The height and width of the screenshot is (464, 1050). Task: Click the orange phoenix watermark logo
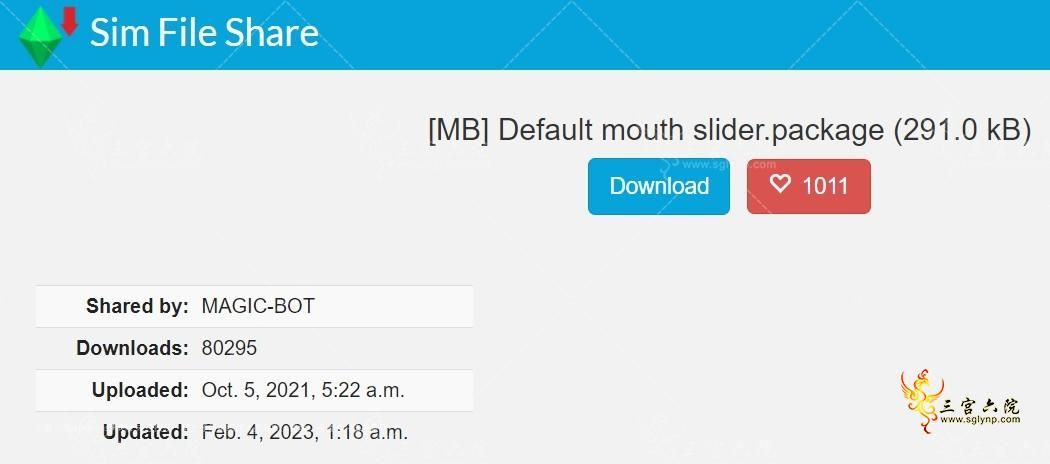[x=921, y=402]
